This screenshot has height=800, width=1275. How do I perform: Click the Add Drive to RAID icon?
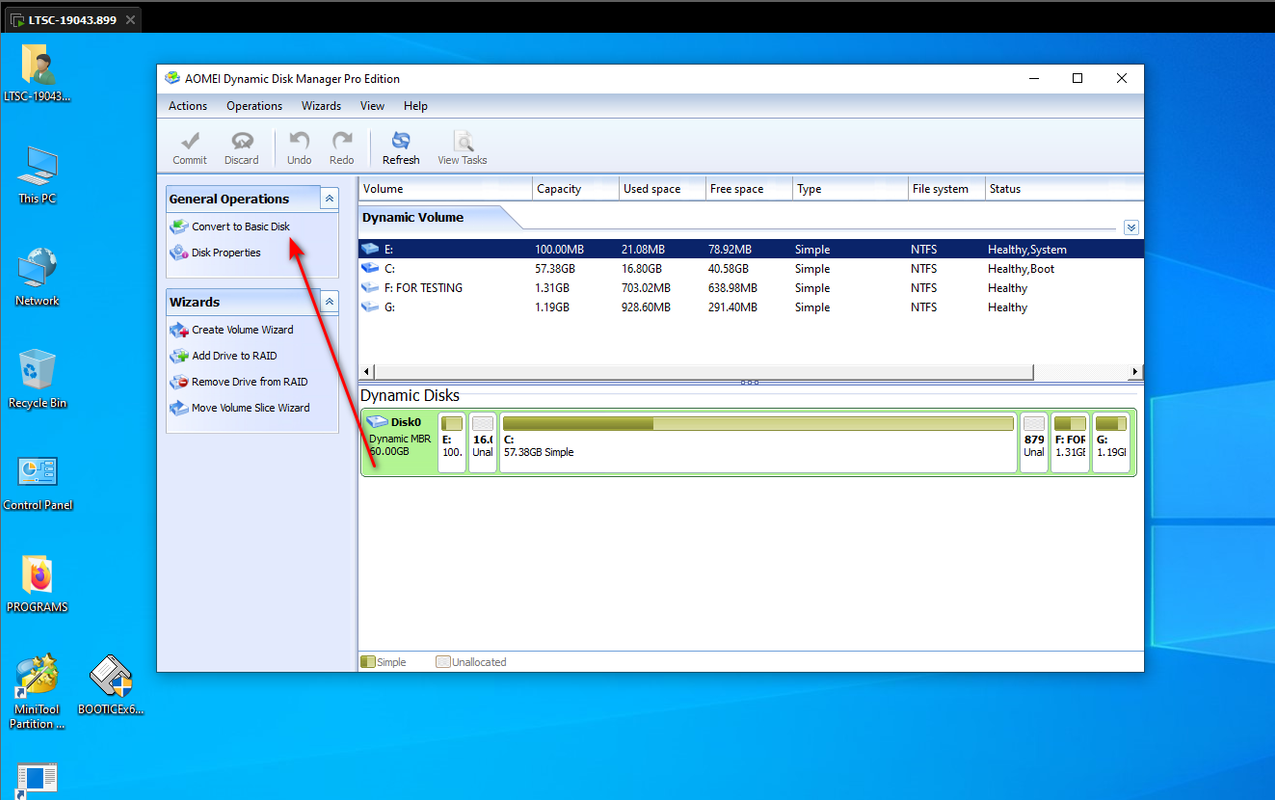click(x=179, y=356)
